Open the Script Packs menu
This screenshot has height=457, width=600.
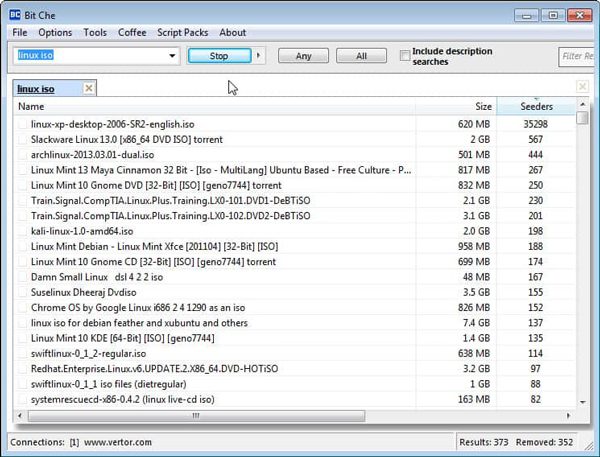pyautogui.click(x=182, y=33)
